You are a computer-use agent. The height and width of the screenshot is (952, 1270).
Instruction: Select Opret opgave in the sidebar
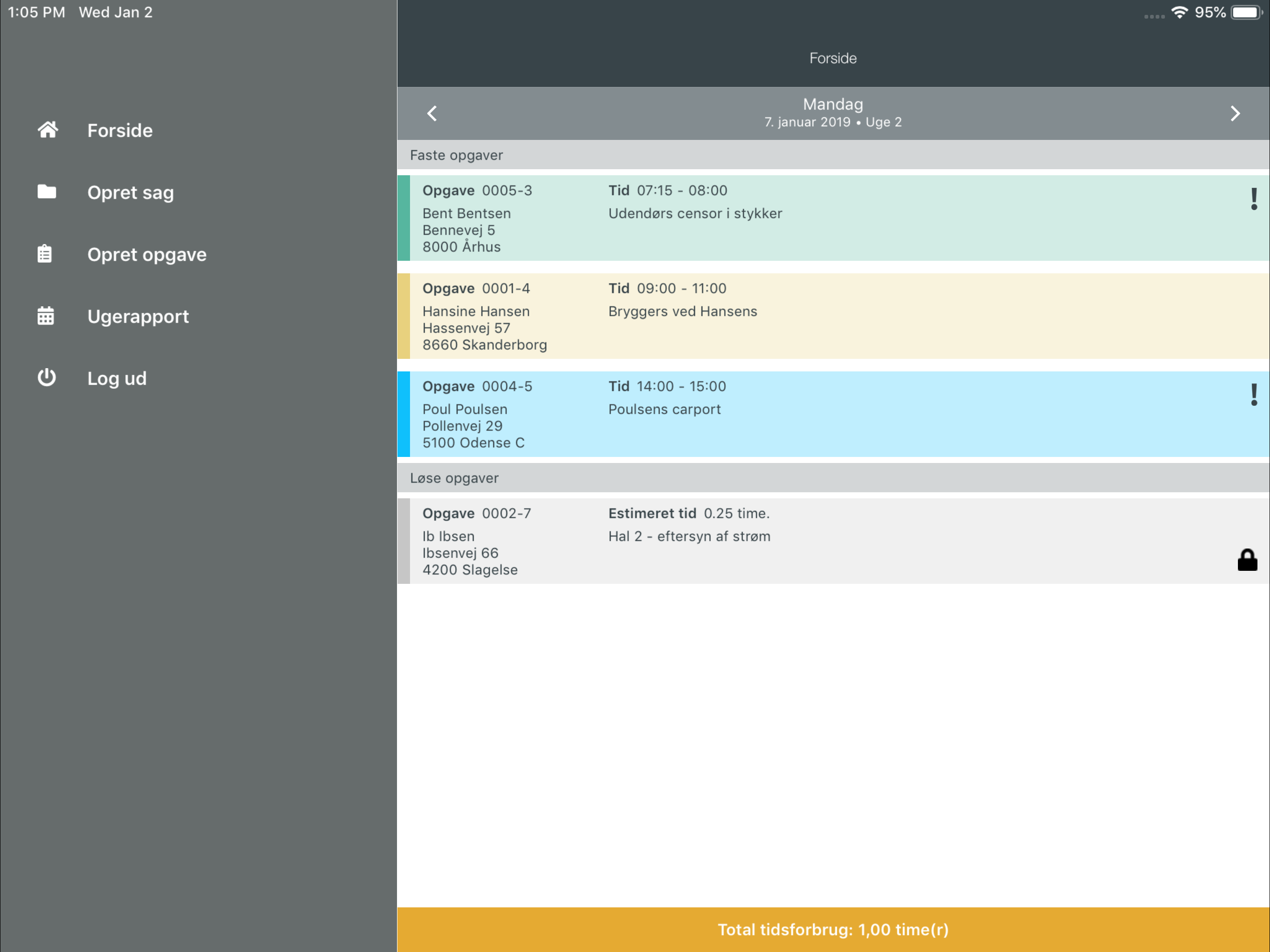pos(146,254)
